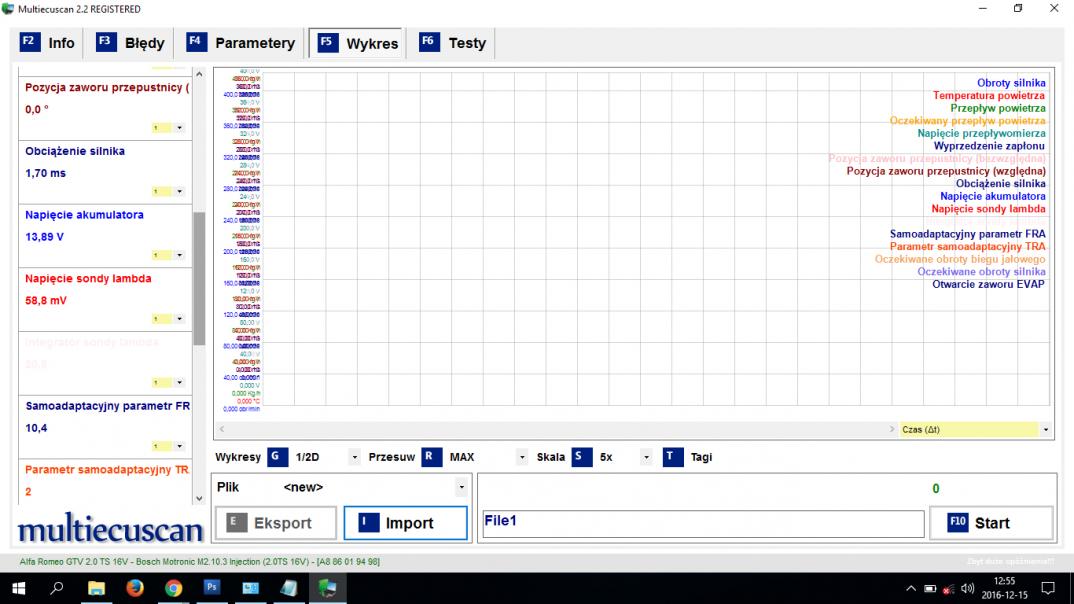The height and width of the screenshot is (604, 1074).
Task: Click Napięcie akumulatora value 13,89 V
Action: 45,237
